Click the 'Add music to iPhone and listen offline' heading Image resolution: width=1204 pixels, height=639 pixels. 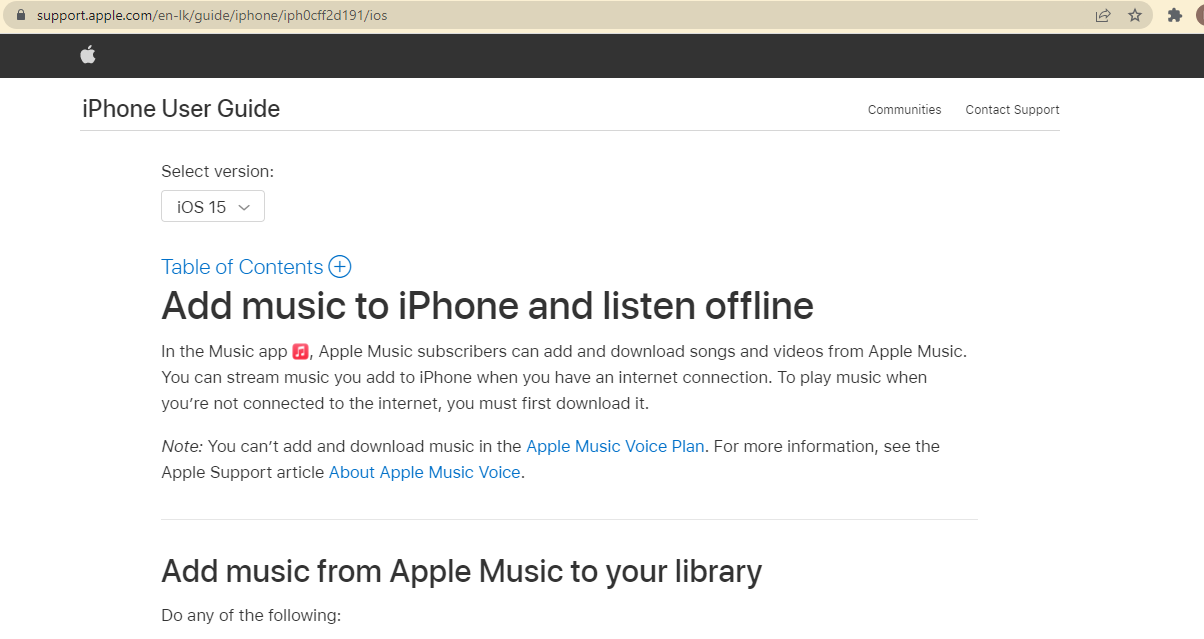point(487,306)
